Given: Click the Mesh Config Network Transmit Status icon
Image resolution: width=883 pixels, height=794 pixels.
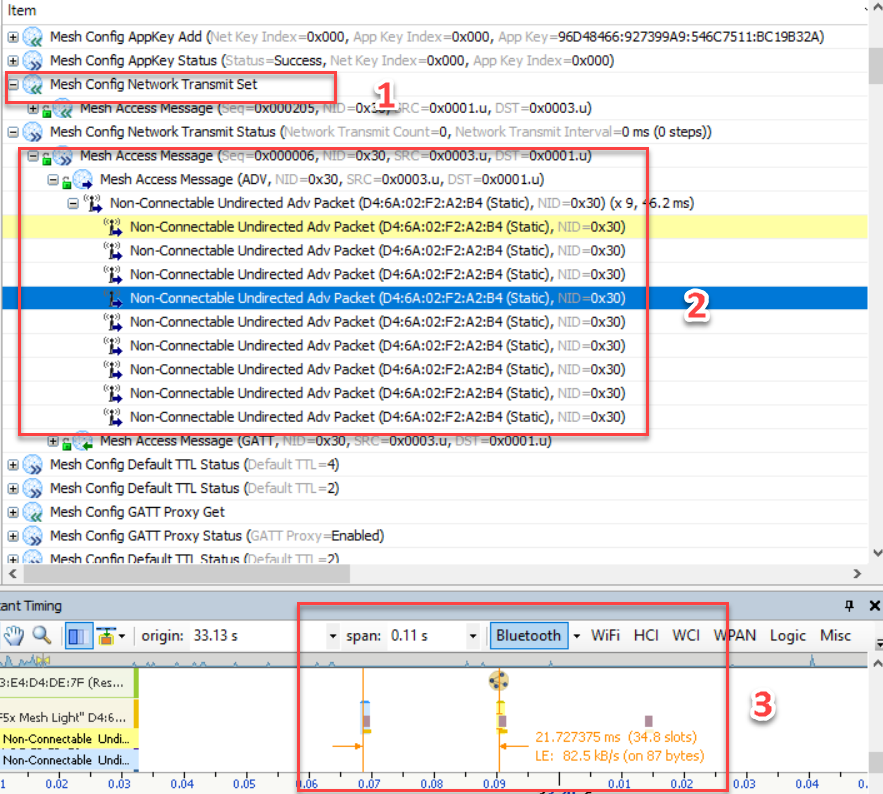Looking at the screenshot, I should click(x=33, y=132).
